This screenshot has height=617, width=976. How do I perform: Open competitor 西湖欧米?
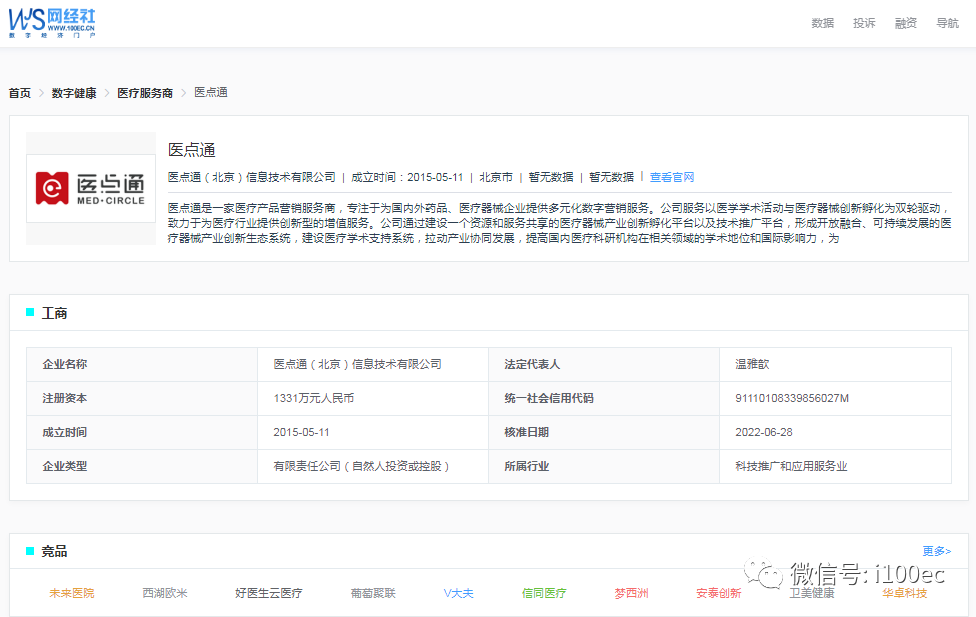(x=165, y=593)
